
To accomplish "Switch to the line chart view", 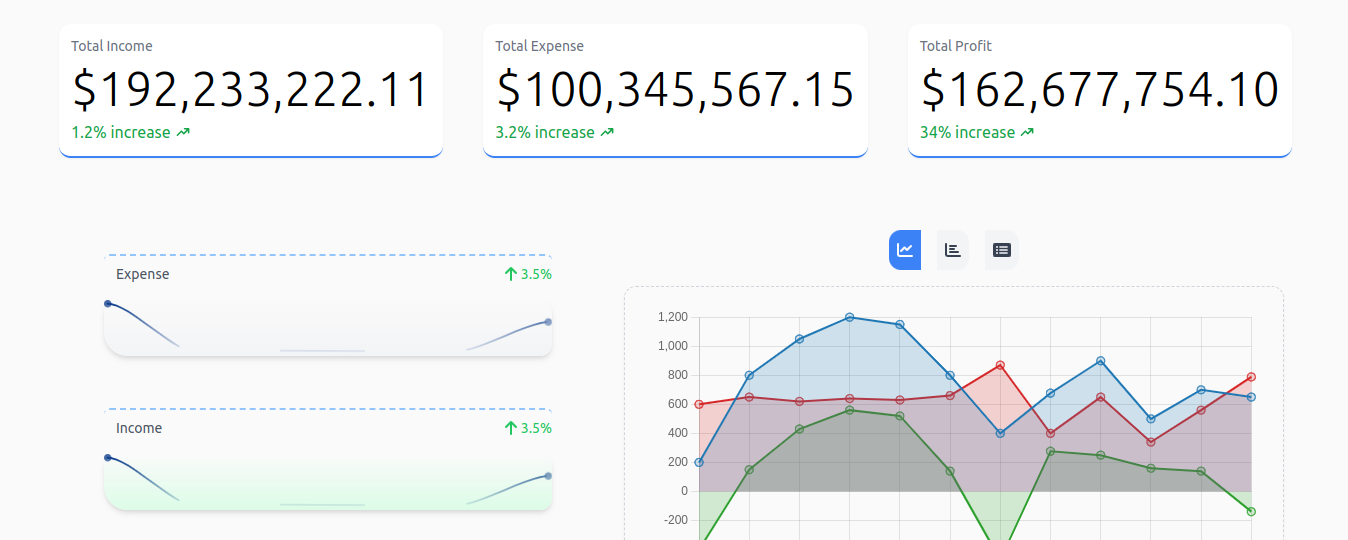I will pos(904,250).
